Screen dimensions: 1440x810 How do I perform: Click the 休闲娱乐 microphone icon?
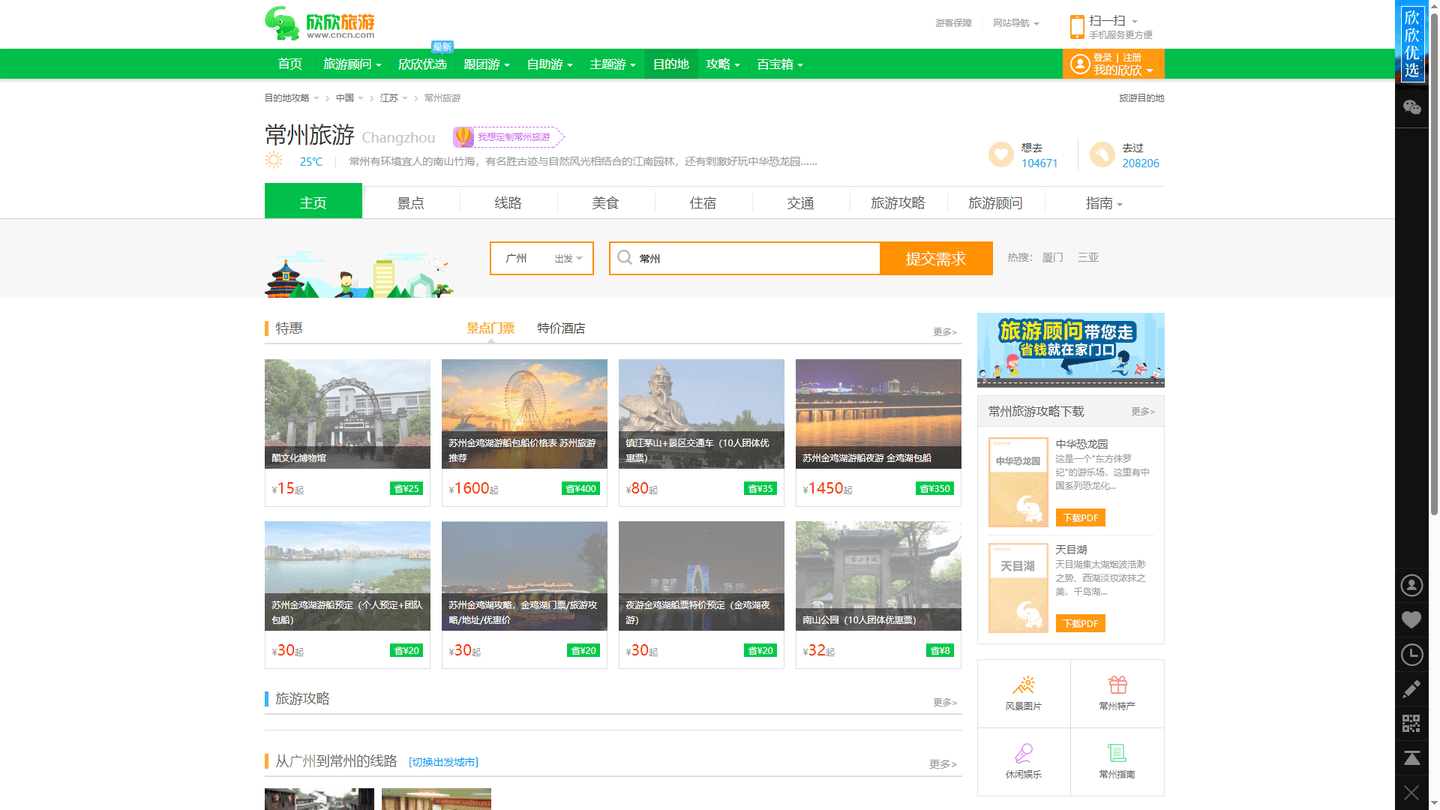[1023, 753]
